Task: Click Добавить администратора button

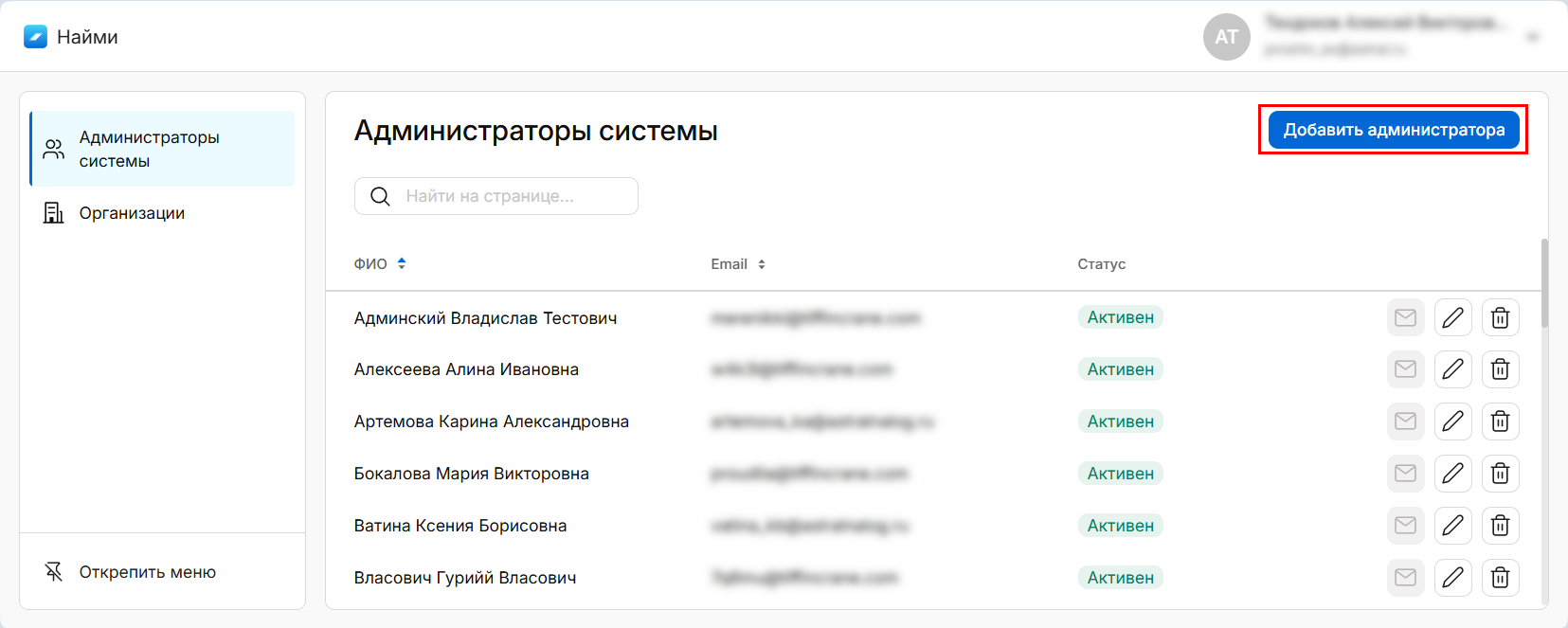Action: click(1393, 130)
